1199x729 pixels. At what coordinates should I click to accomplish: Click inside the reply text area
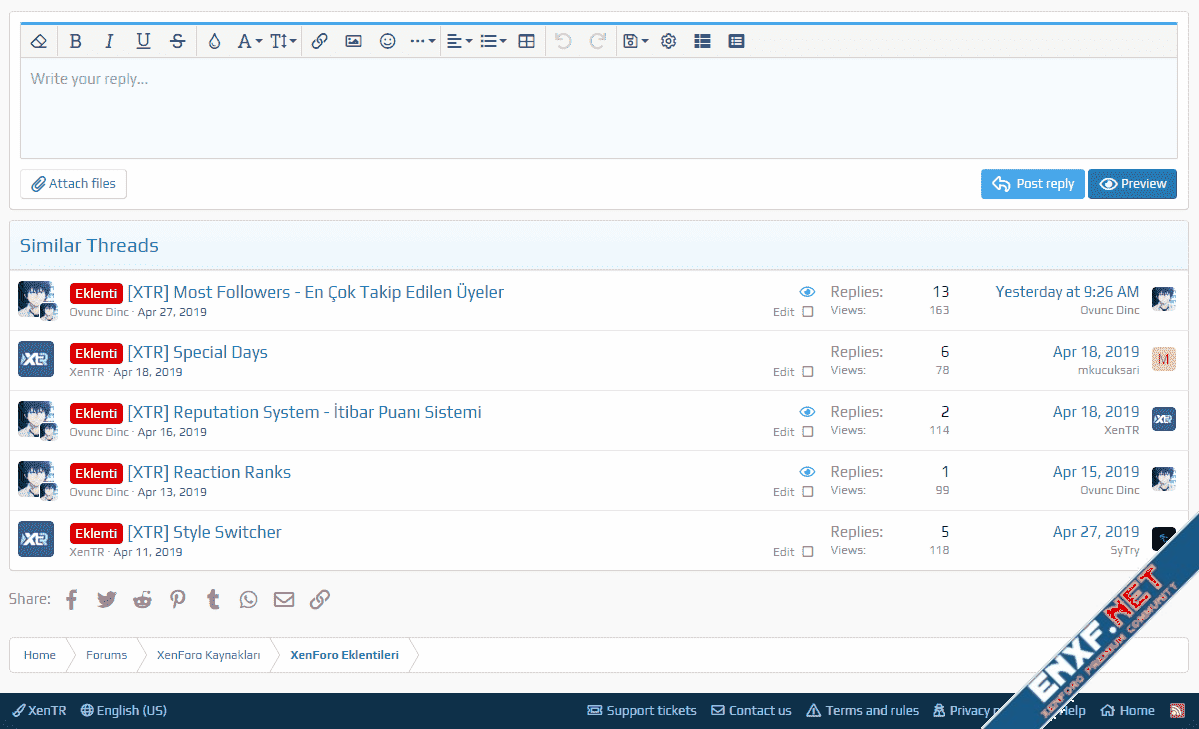598,110
